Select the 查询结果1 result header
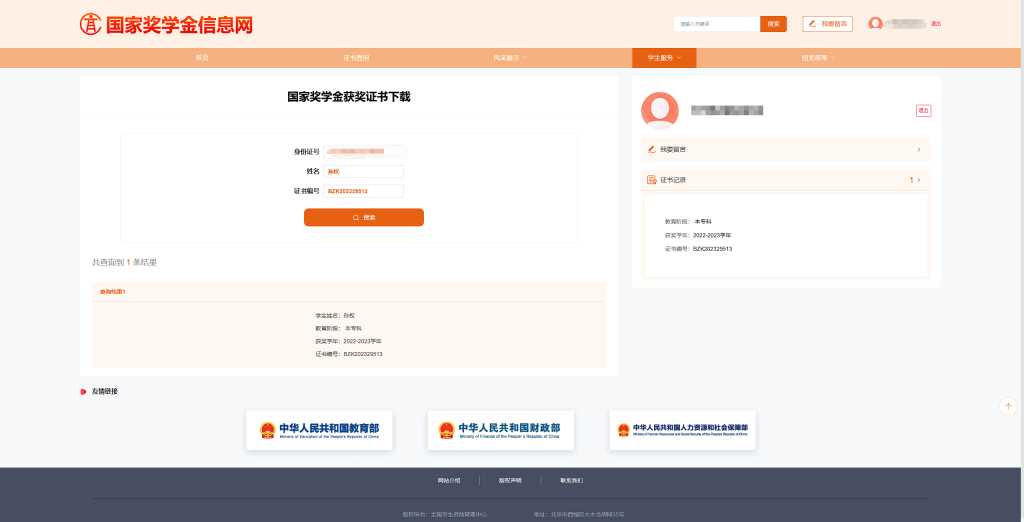Viewport: 1024px width, 522px height. (x=349, y=291)
